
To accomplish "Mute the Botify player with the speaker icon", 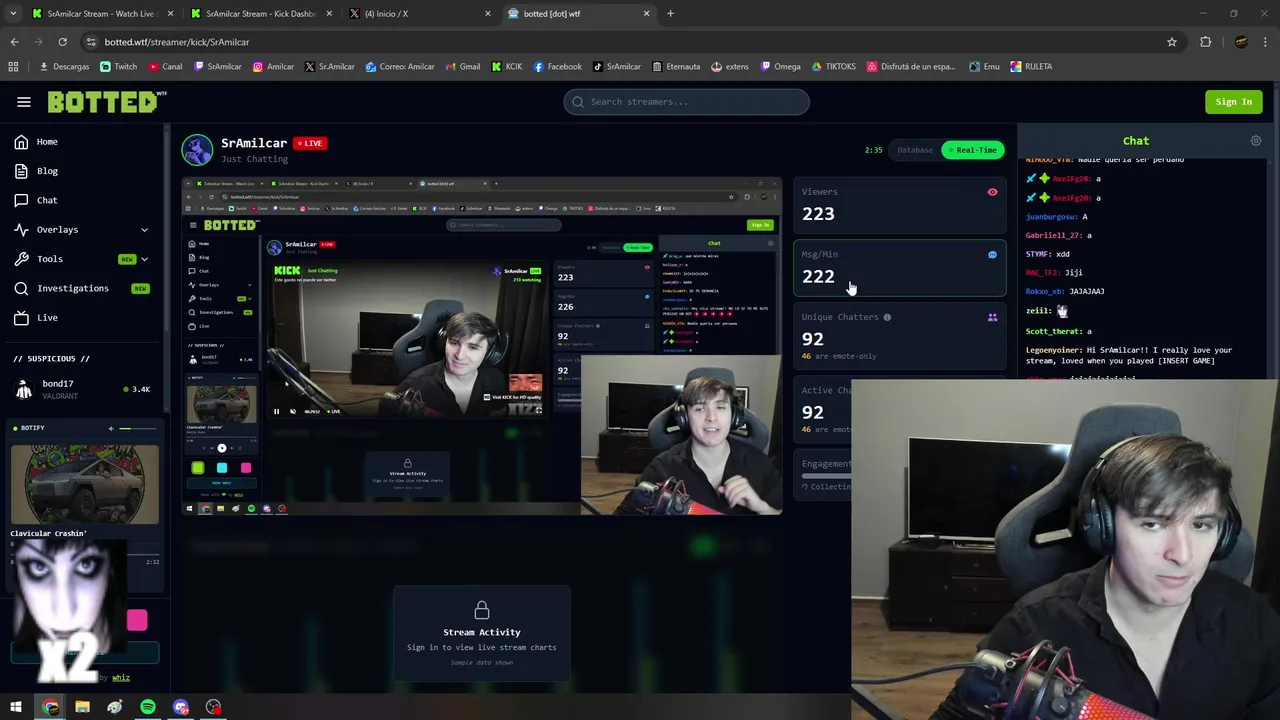I will pyautogui.click(x=111, y=428).
